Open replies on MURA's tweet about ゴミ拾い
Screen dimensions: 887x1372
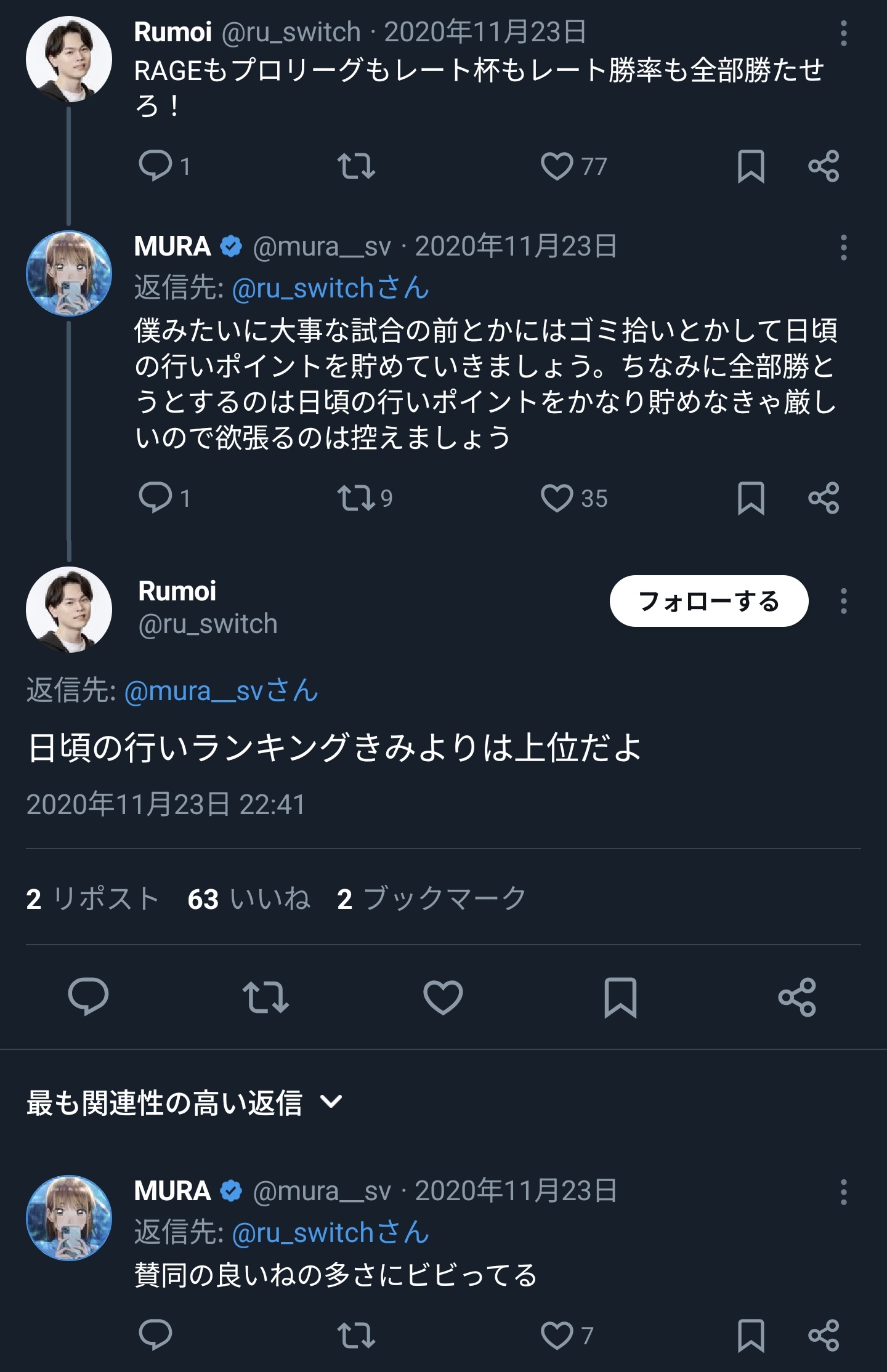pos(155,498)
